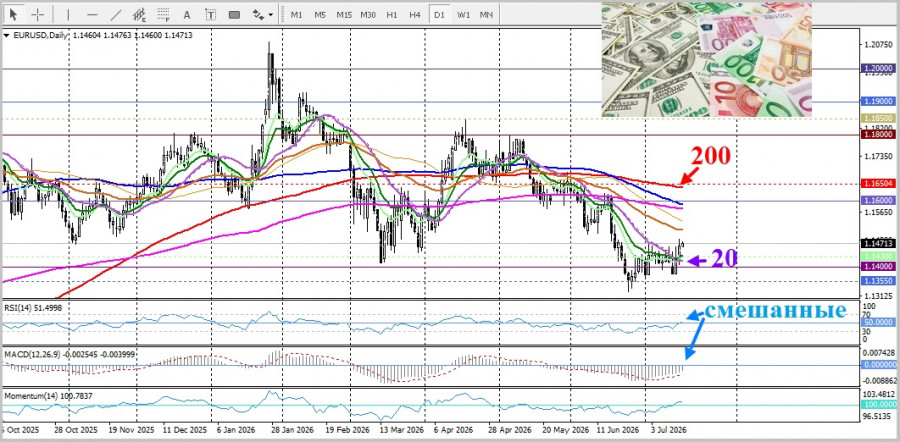The width and height of the screenshot is (900, 442).
Task: Open the arrows tool dropdown arrow
Action: click(x=270, y=15)
